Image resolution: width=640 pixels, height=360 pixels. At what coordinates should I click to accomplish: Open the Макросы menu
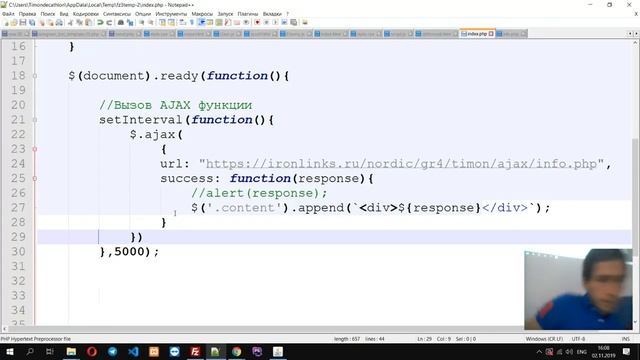point(202,14)
